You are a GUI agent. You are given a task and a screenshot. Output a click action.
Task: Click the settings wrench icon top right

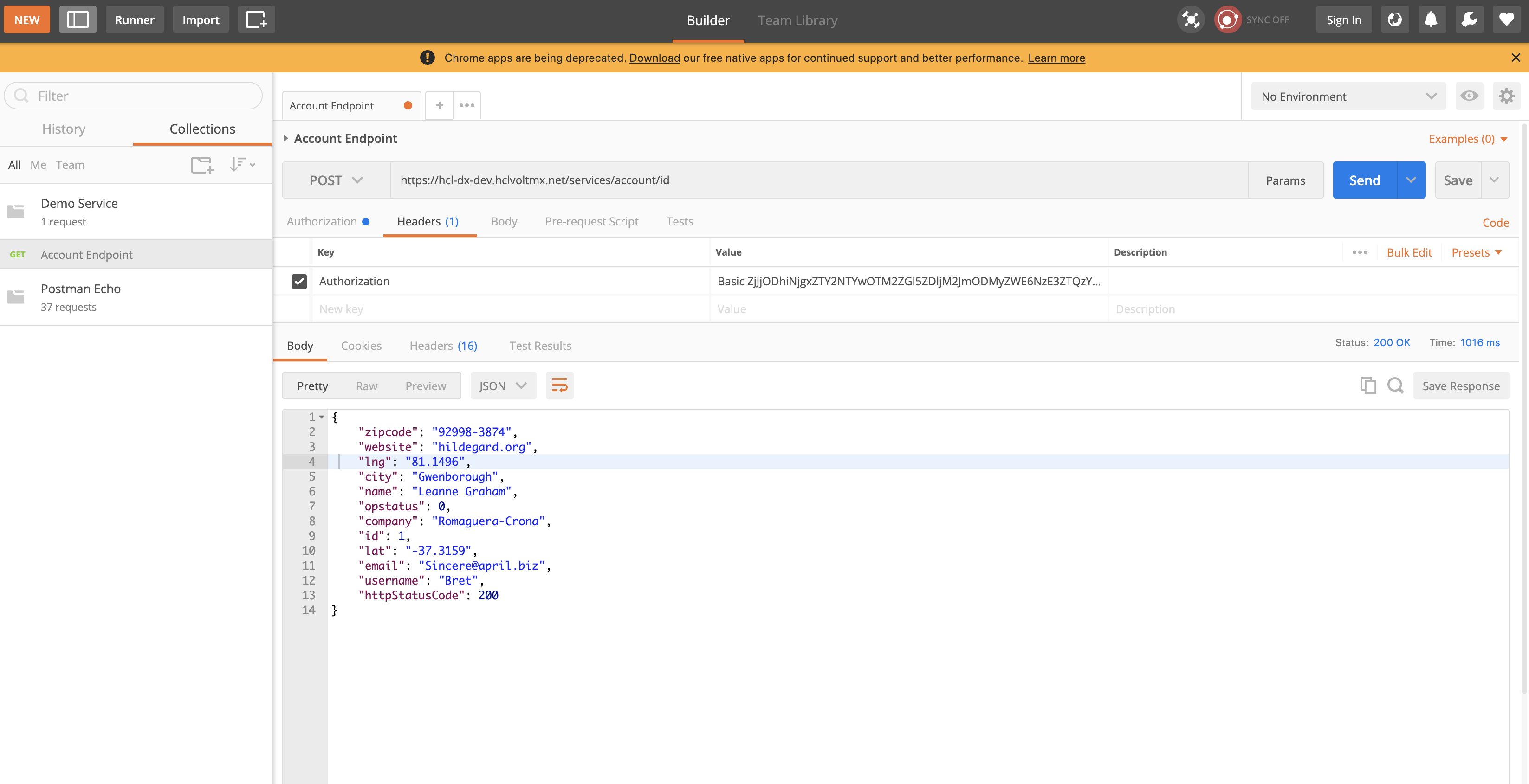(1469, 19)
